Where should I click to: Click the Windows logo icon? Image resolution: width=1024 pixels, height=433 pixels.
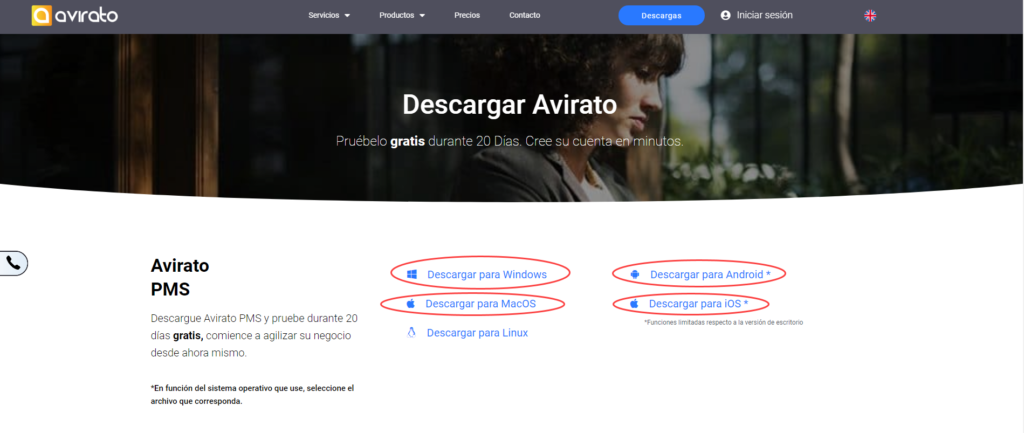tap(411, 274)
